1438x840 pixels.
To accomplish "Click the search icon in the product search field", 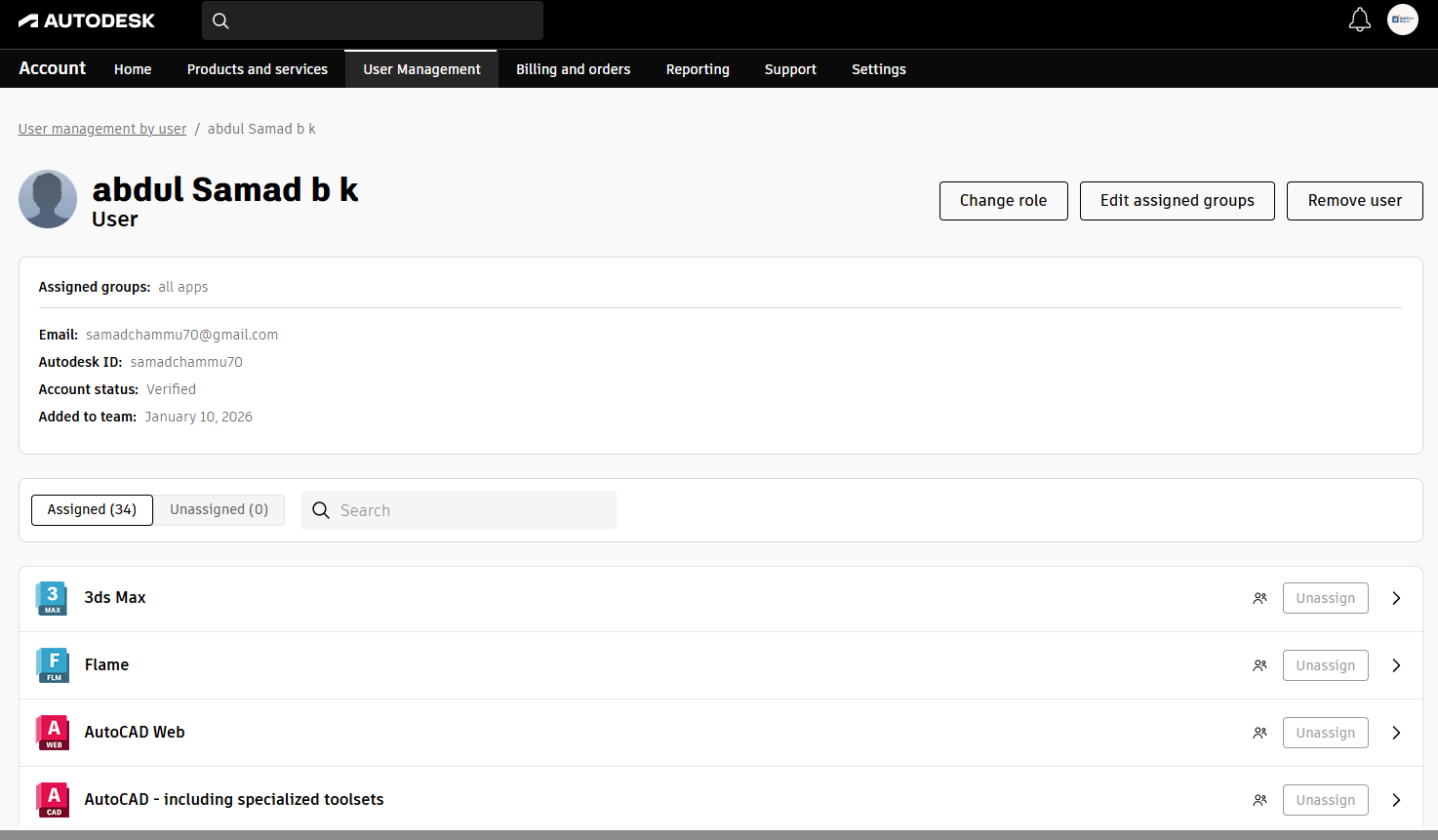I will (x=321, y=510).
